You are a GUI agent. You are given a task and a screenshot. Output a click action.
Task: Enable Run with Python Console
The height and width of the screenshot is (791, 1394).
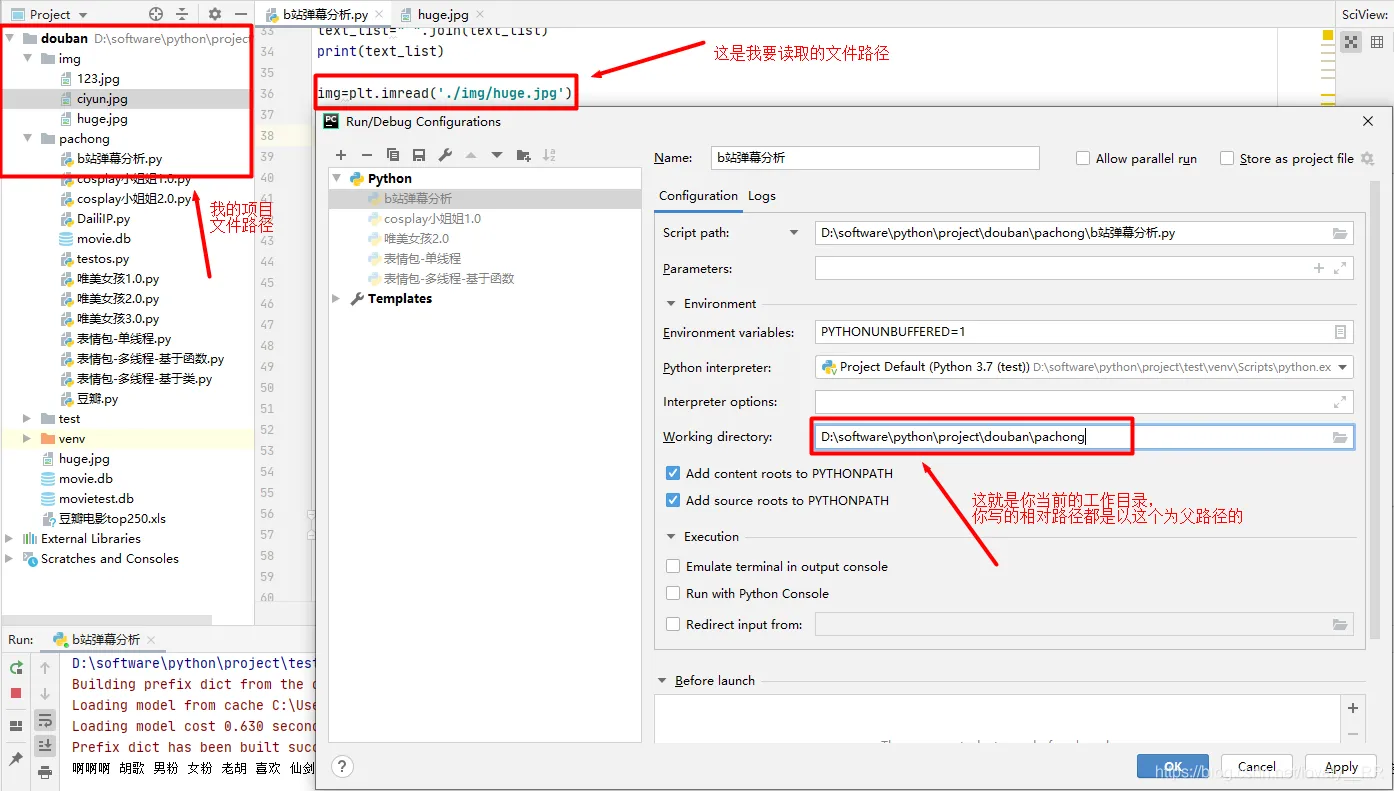[x=673, y=593]
